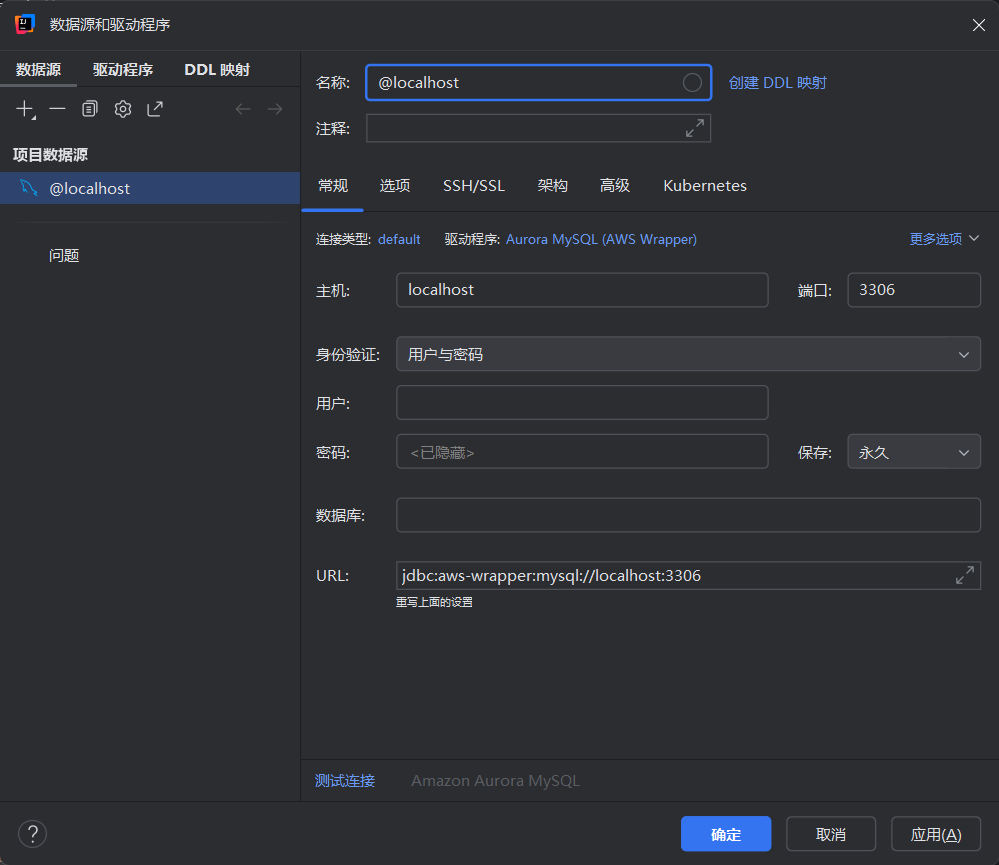Open data source settings gear icon
The width and height of the screenshot is (999, 865).
point(122,109)
